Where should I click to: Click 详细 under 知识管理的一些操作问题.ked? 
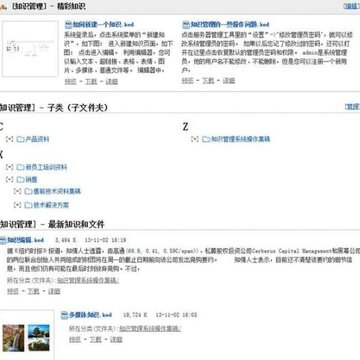click(229, 80)
